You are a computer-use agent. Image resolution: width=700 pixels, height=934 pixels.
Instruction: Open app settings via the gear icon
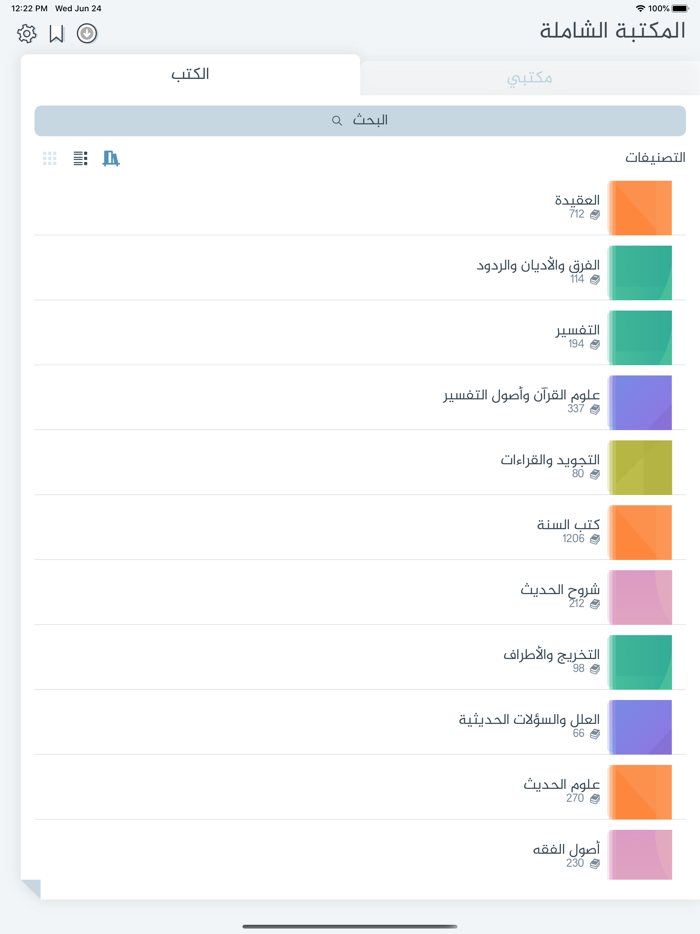28,33
